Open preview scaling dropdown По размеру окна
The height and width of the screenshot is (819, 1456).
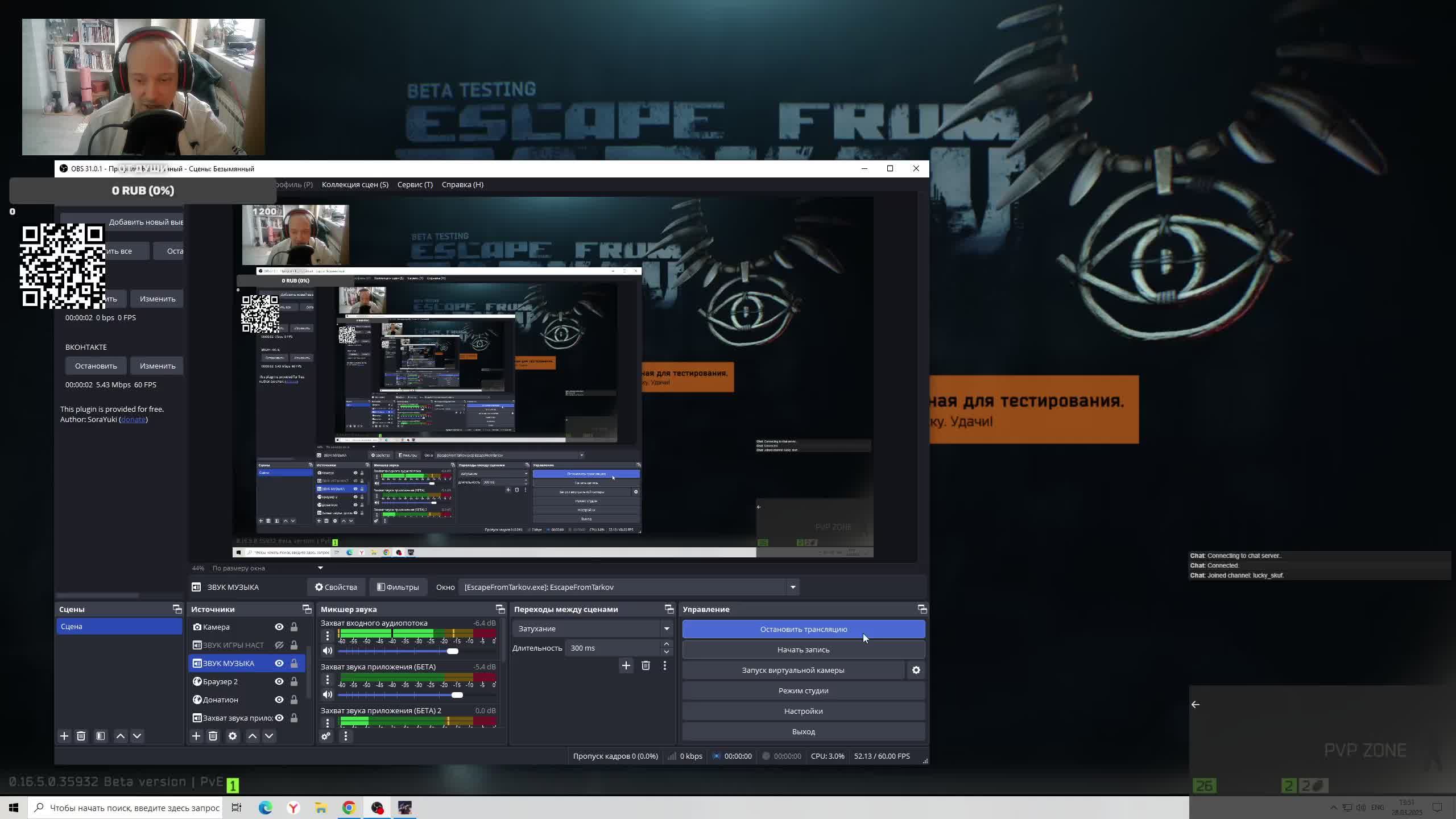267,568
